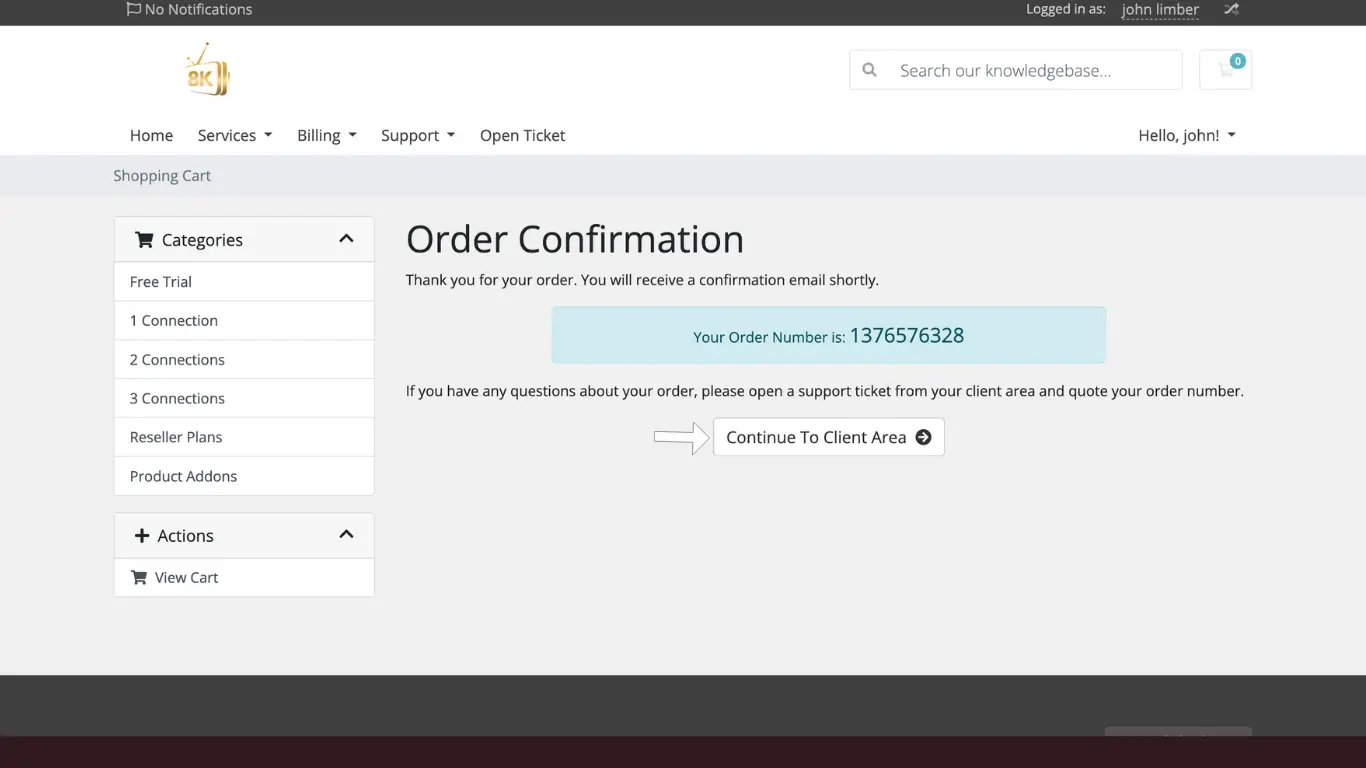Viewport: 1366px width, 768px height.
Task: Open the shopping cart icon
Action: pyautogui.click(x=1225, y=70)
